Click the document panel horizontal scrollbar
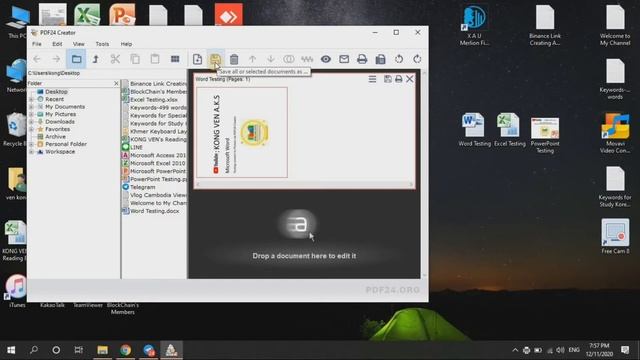640x360 pixels. click(304, 184)
